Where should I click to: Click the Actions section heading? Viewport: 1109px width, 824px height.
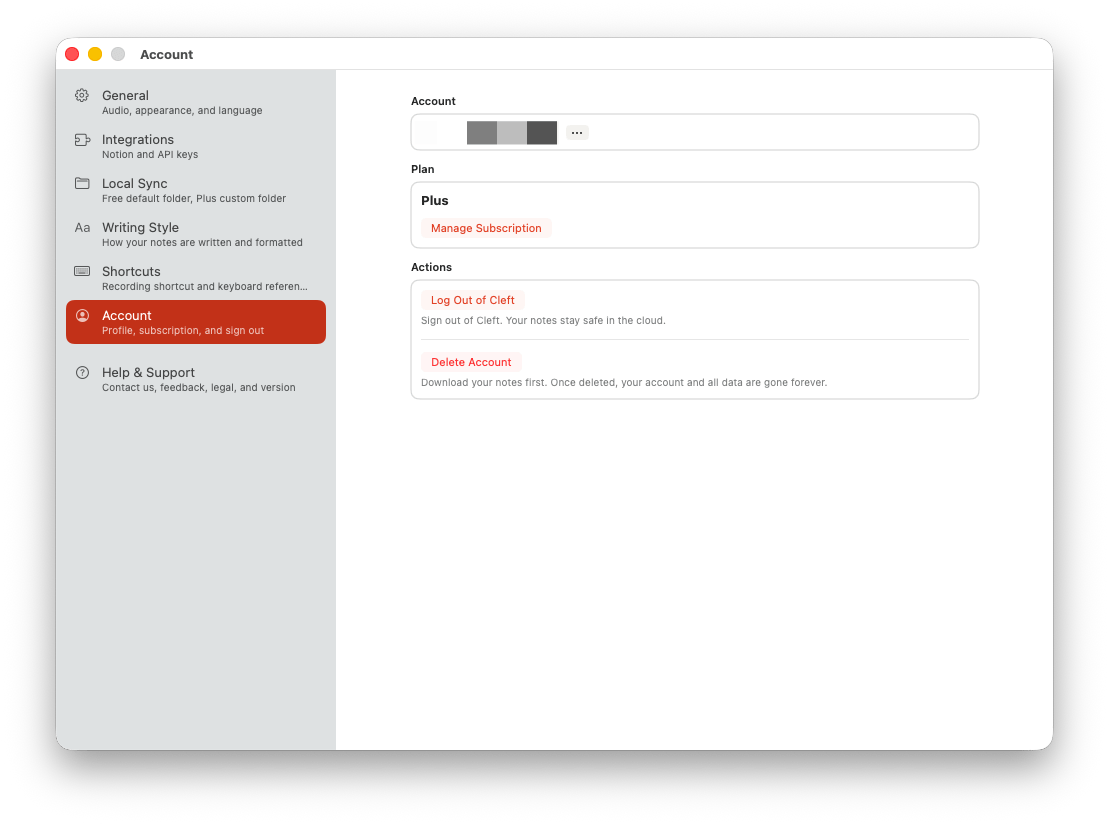(431, 267)
